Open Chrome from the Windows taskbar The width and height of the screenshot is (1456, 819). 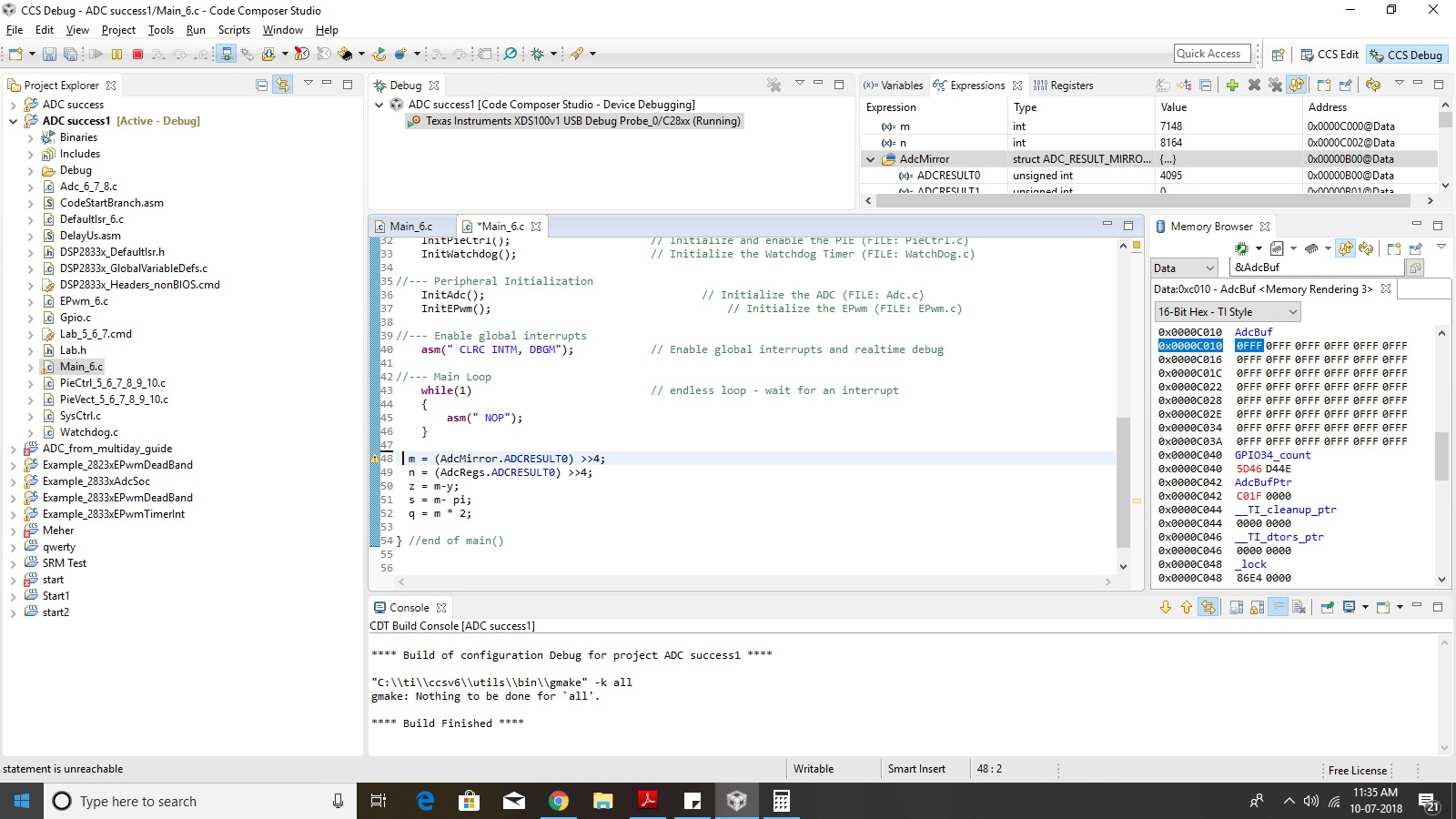point(559,801)
